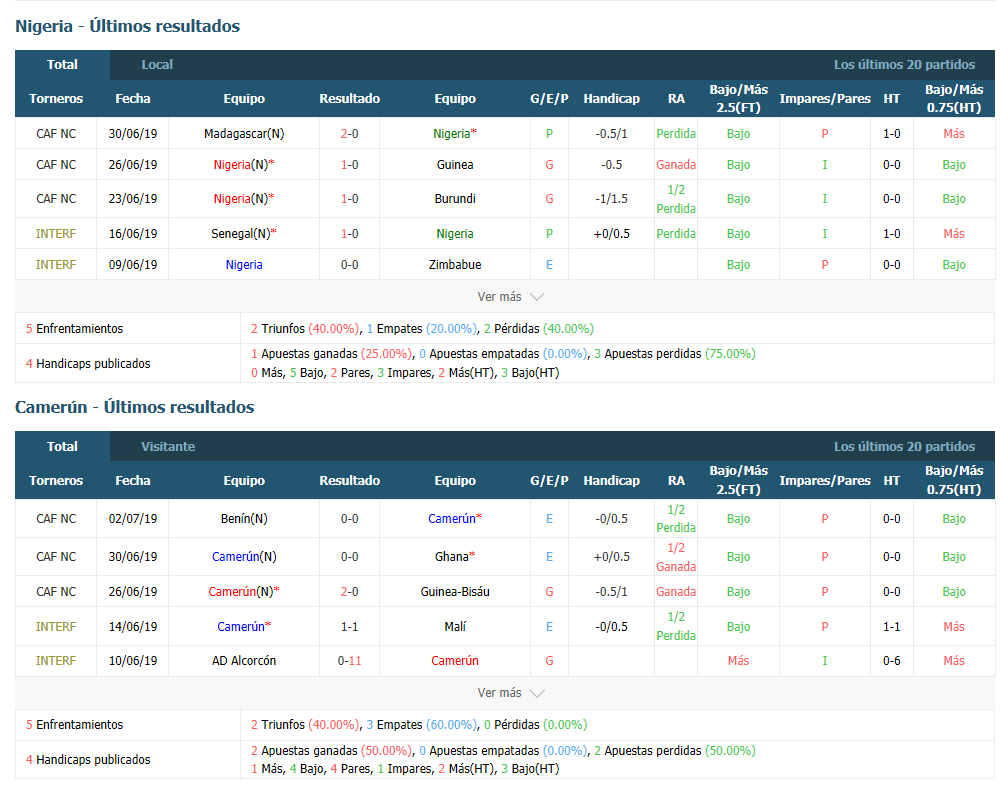
Task: Open Camerún's last 20 matches filter
Action: tap(904, 446)
